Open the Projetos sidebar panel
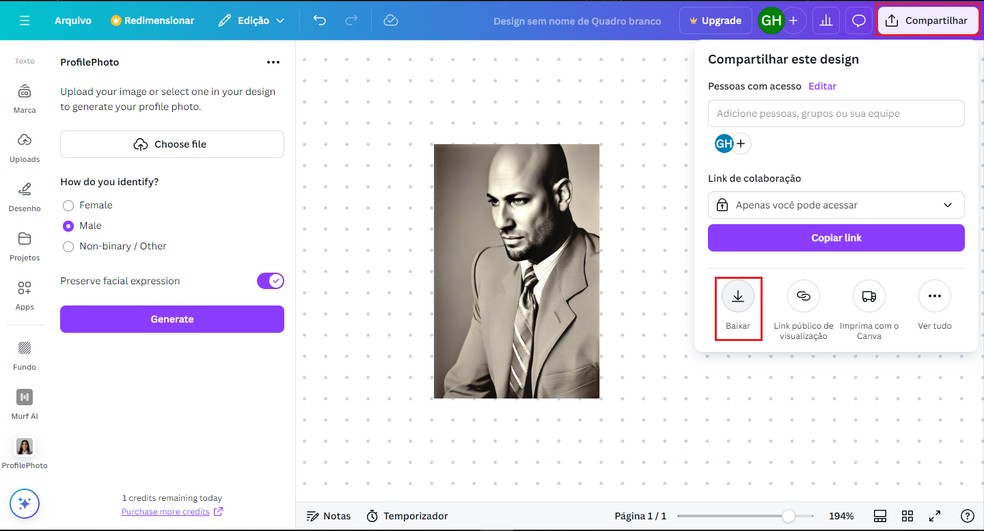 (24, 246)
